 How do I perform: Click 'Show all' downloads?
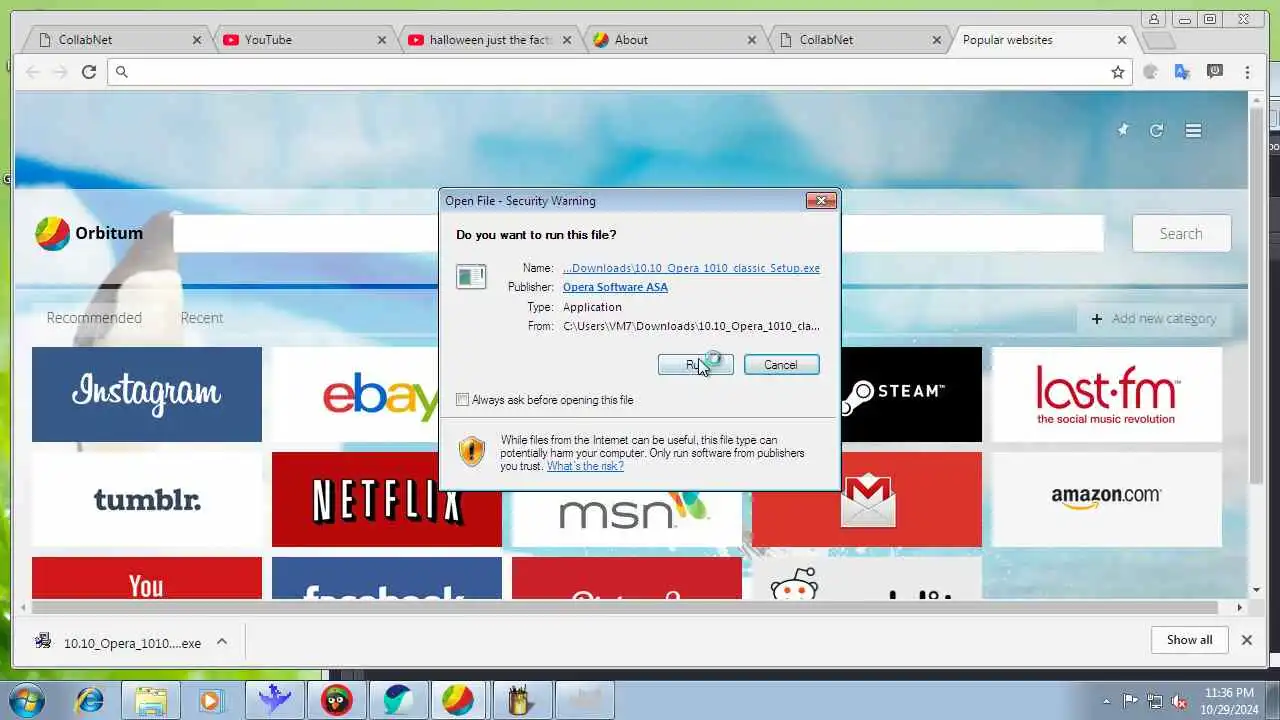click(1189, 640)
